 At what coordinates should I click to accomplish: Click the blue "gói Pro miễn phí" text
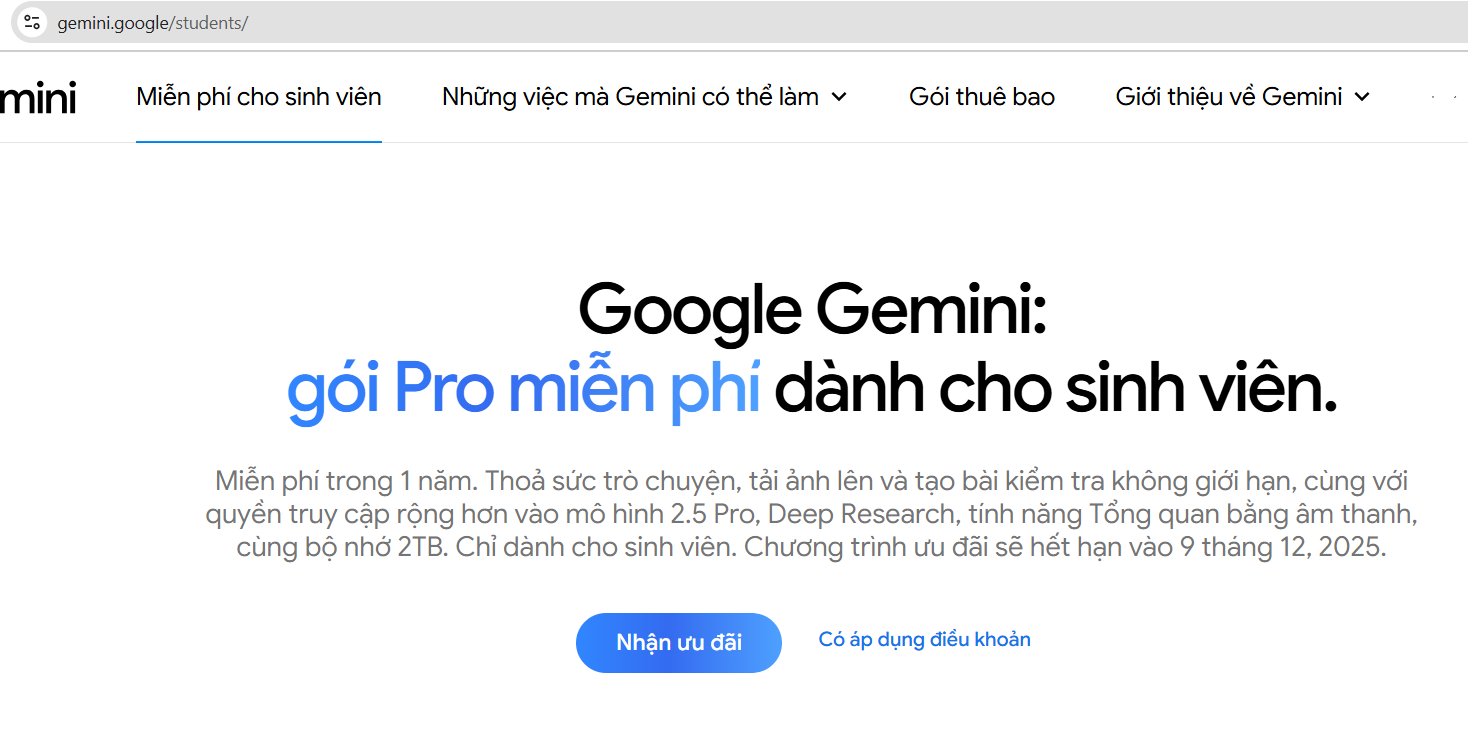click(523, 392)
